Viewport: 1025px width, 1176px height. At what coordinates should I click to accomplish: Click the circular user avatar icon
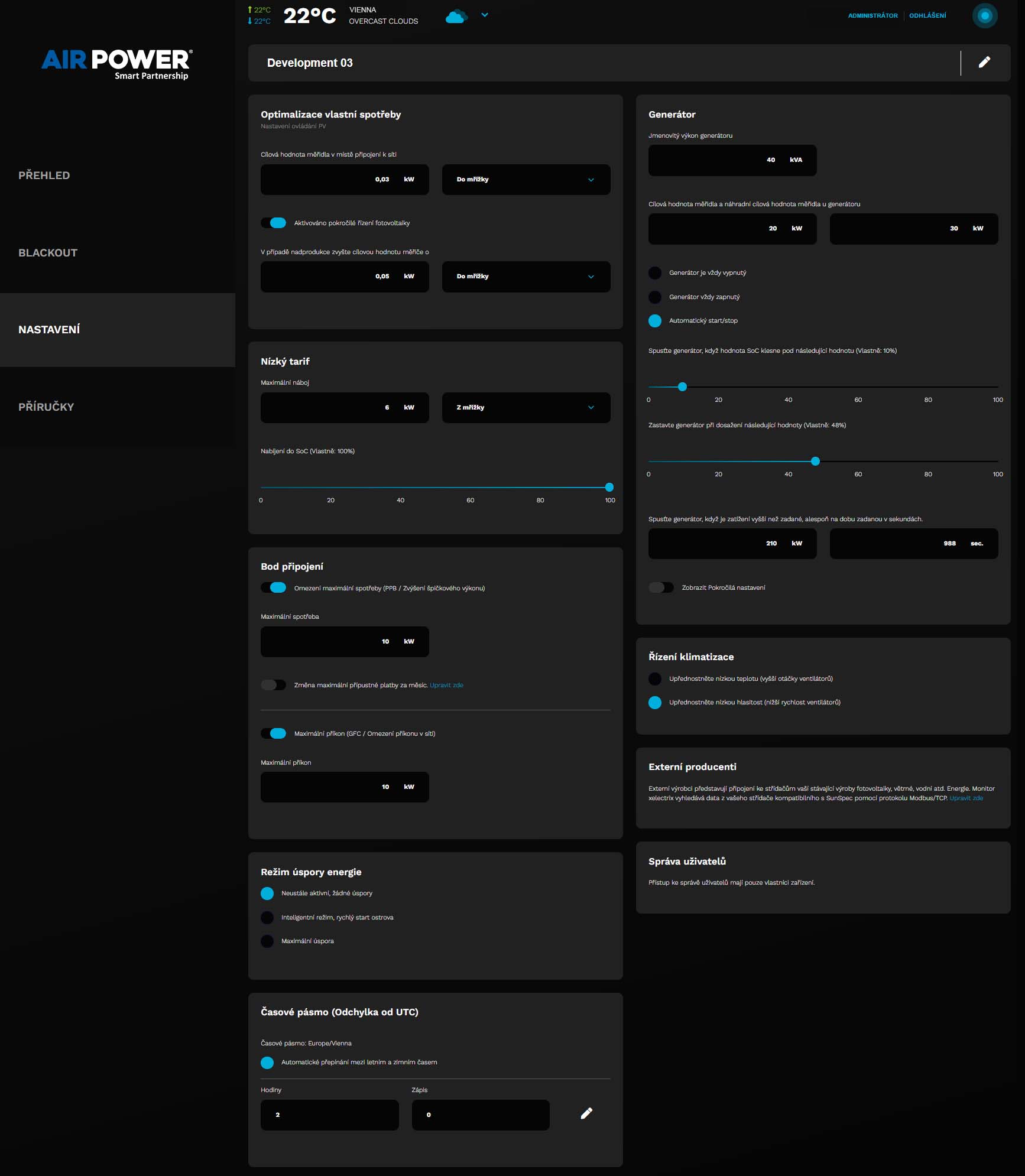click(984, 16)
